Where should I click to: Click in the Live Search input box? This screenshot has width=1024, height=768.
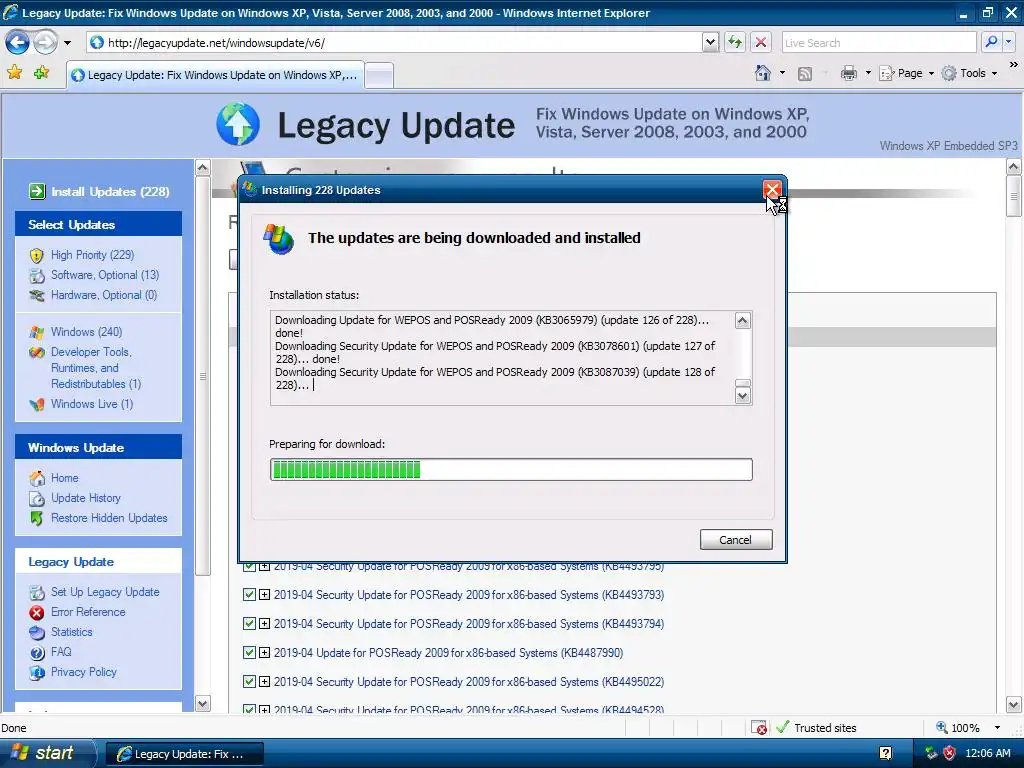pos(879,42)
